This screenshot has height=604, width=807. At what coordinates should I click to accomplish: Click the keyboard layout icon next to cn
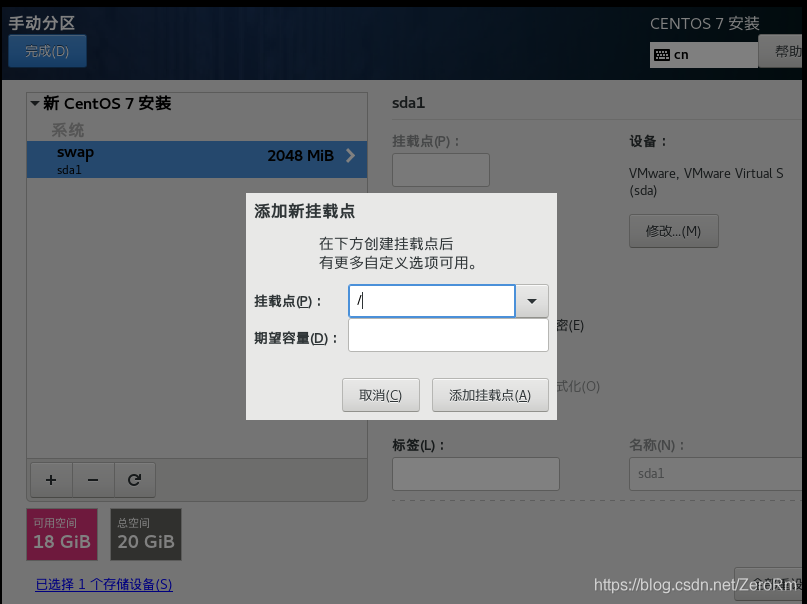click(662, 55)
